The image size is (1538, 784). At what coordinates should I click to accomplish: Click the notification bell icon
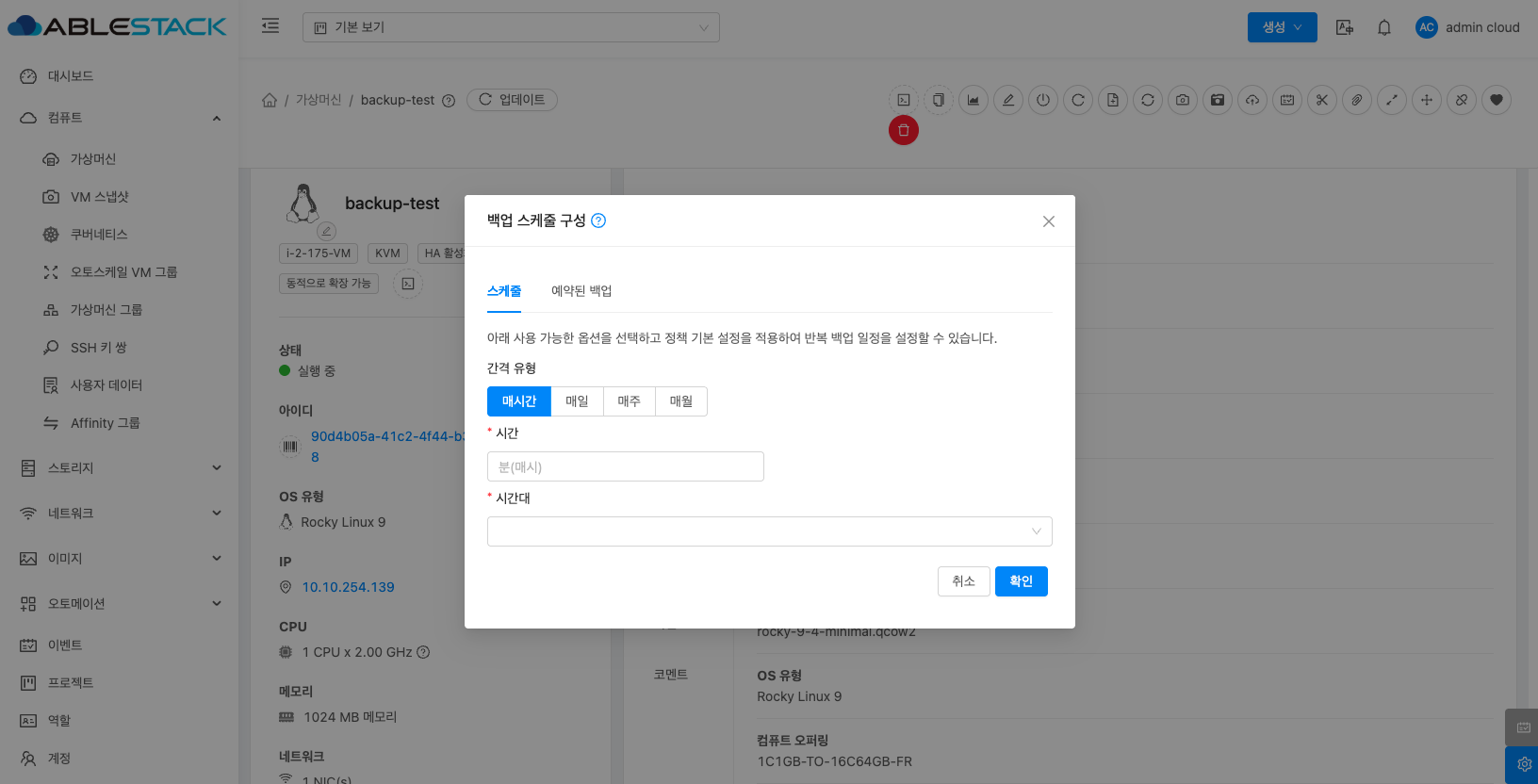point(1383,27)
